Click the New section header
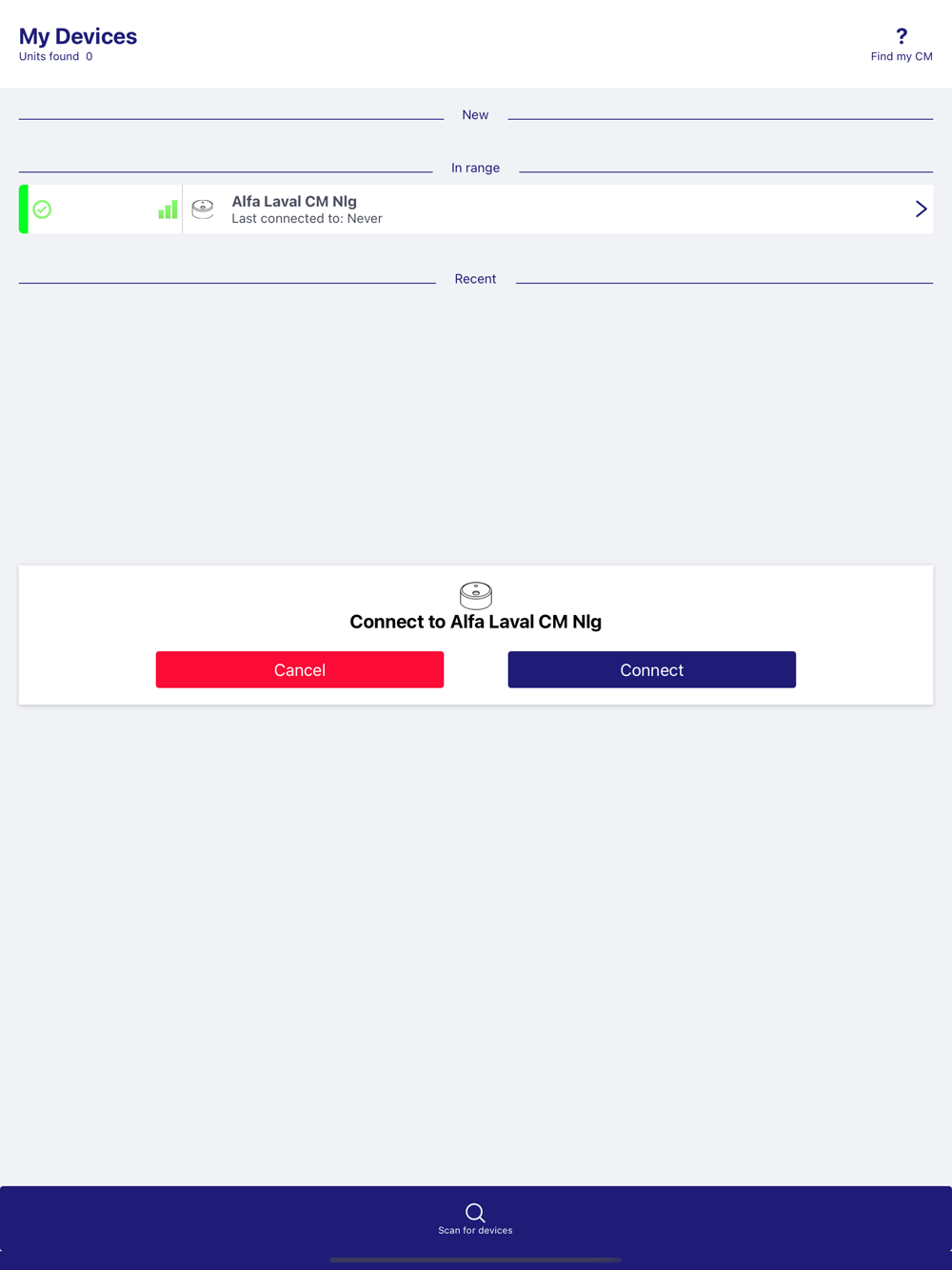 coord(475,114)
